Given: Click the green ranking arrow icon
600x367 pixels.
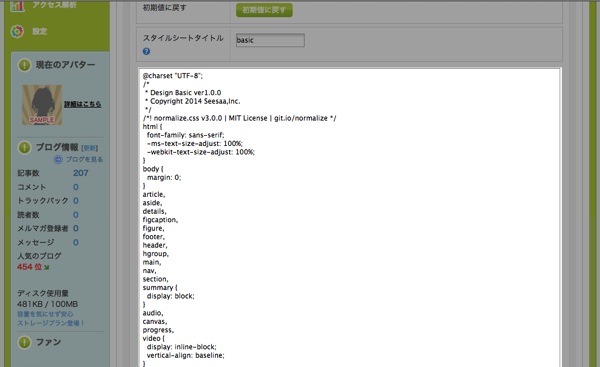Looking at the screenshot, I should (47, 267).
